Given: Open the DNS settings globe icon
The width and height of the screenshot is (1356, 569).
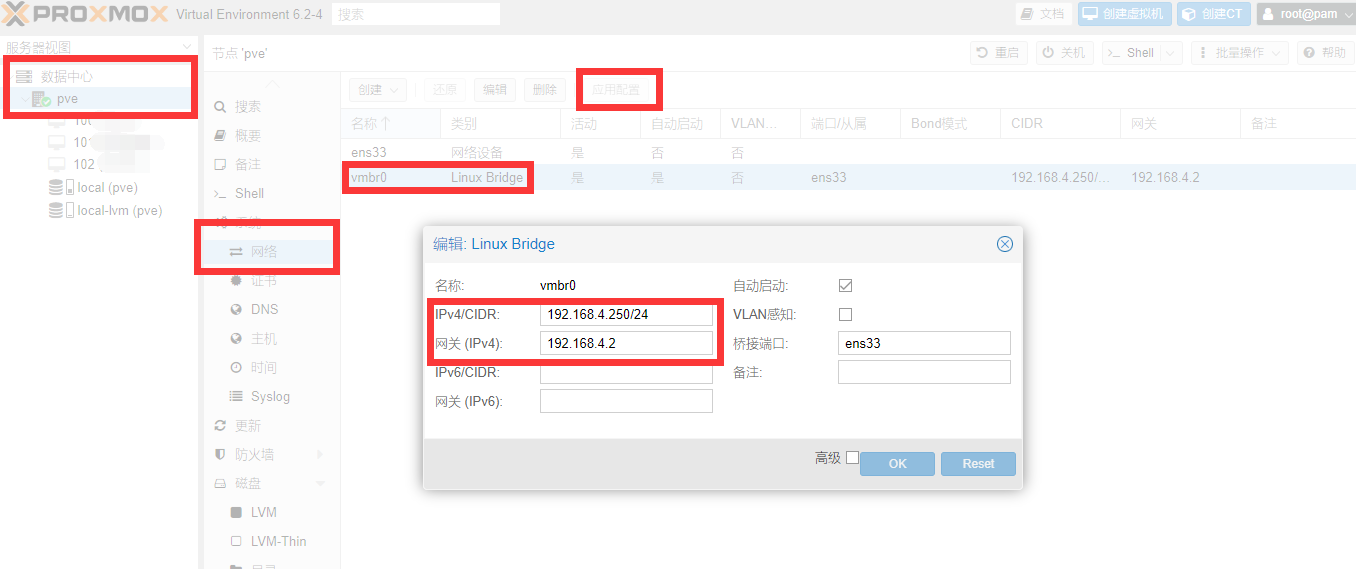Looking at the screenshot, I should coord(236,310).
